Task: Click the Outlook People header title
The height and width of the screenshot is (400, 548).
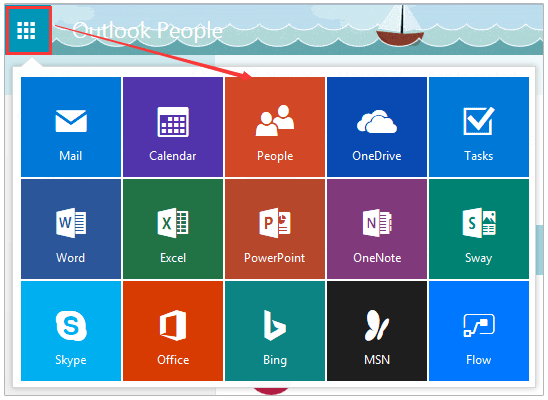Action: coord(147,31)
